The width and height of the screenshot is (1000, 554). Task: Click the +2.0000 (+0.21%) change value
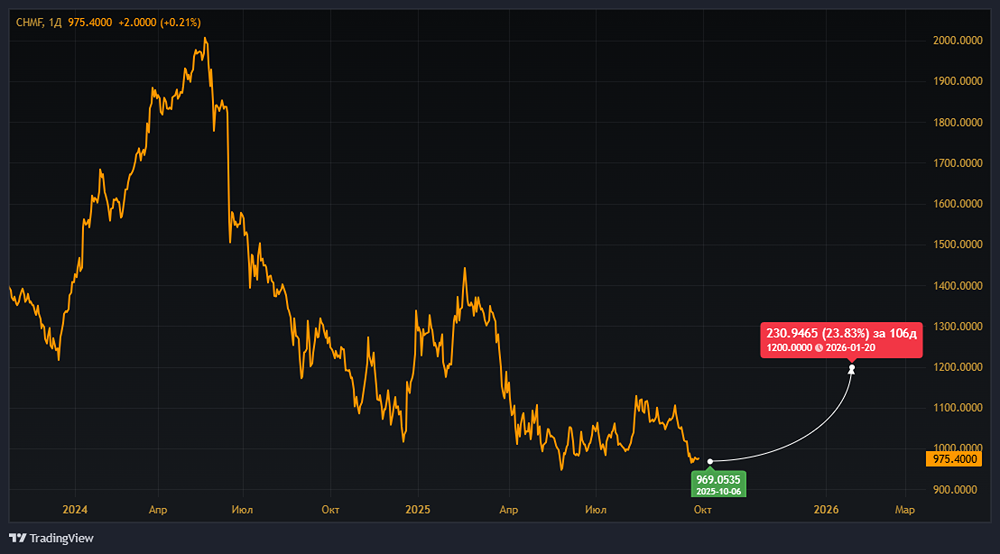pyautogui.click(x=159, y=22)
